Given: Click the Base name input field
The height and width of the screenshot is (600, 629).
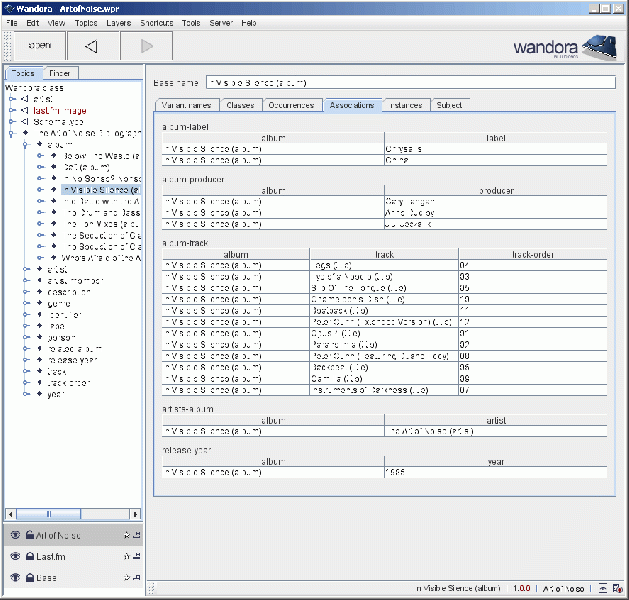Looking at the screenshot, I should 410,82.
